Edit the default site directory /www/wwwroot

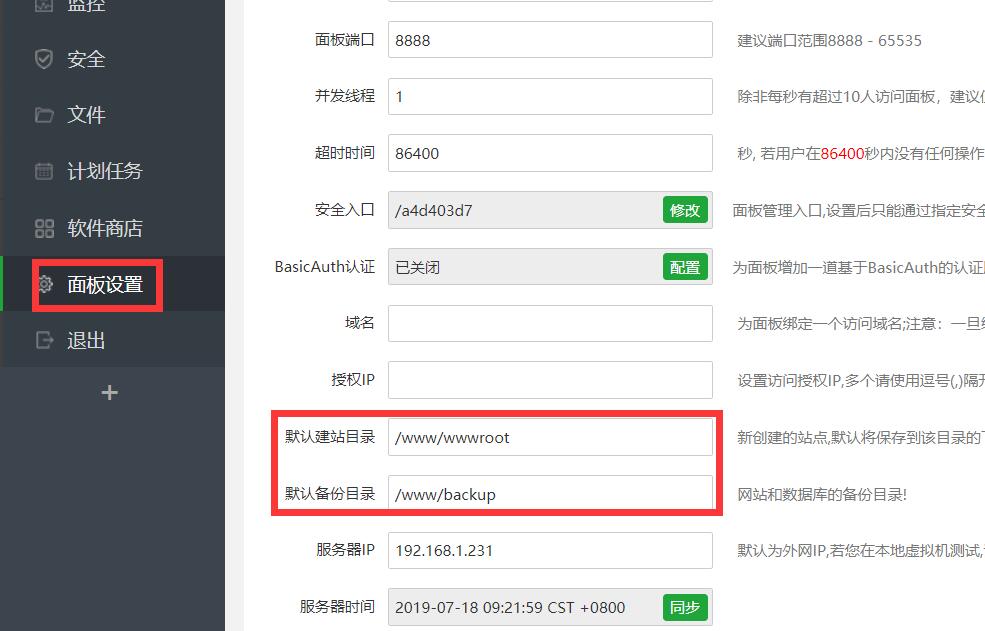pos(550,437)
